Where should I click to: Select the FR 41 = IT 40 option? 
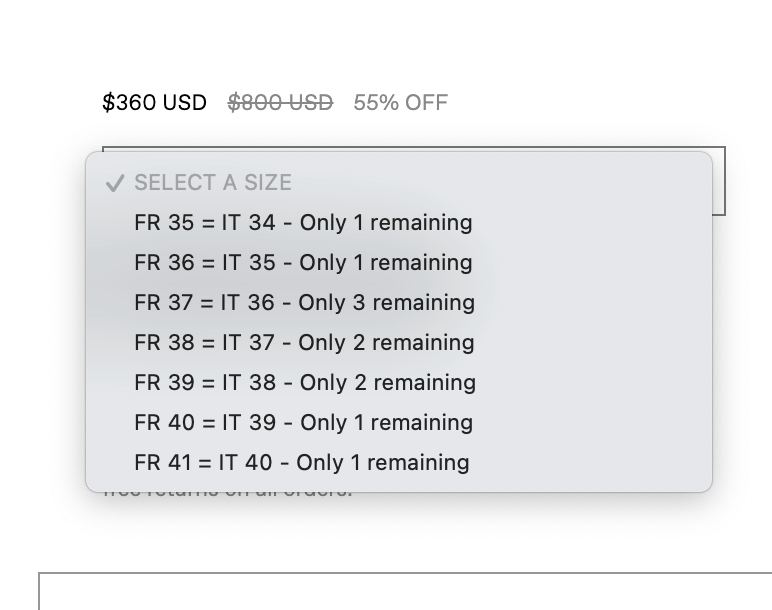click(301, 462)
